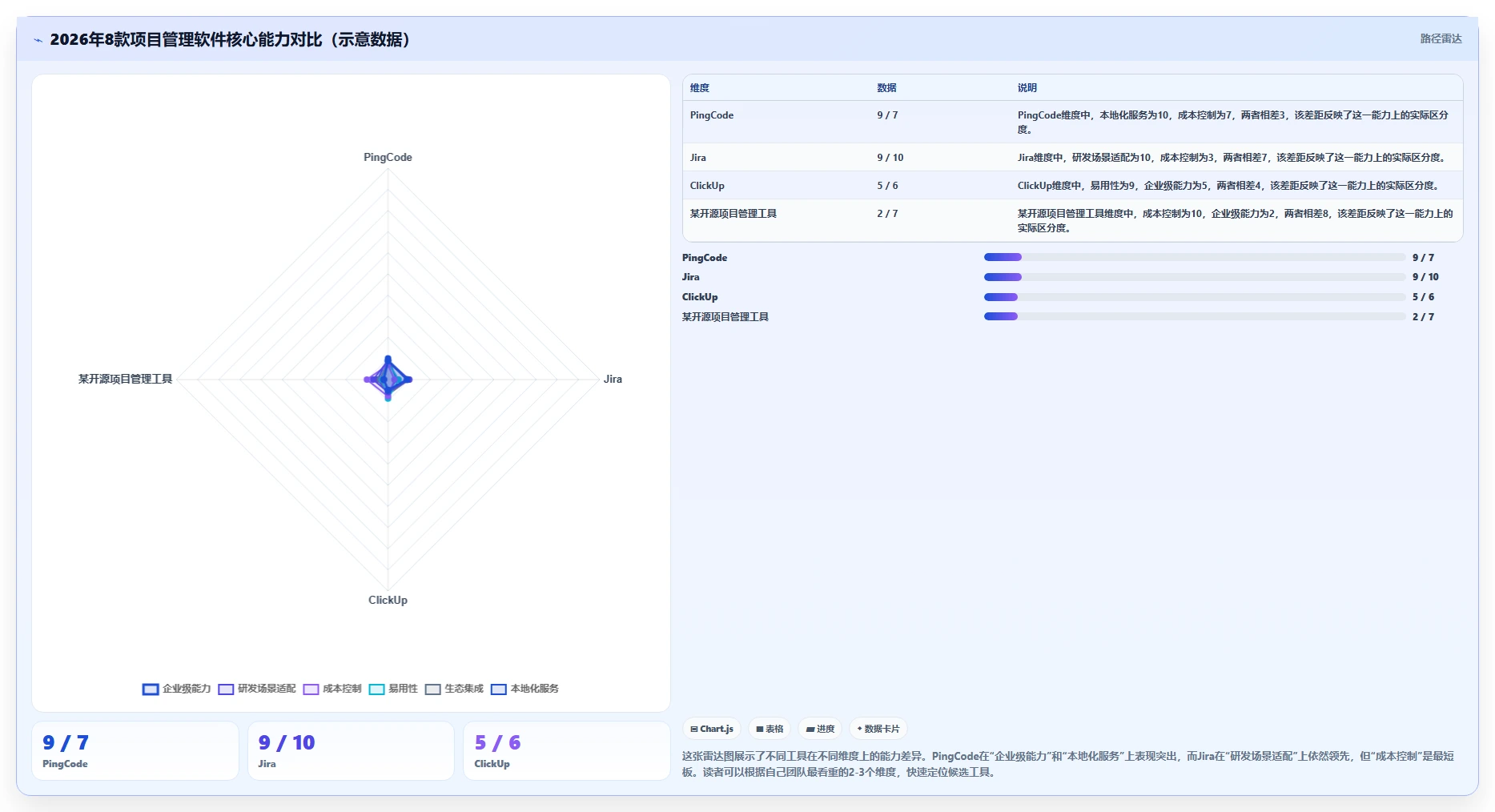Click the 9 / 10 value in the table
The width and height of the screenshot is (1495, 812).
[x=890, y=158]
